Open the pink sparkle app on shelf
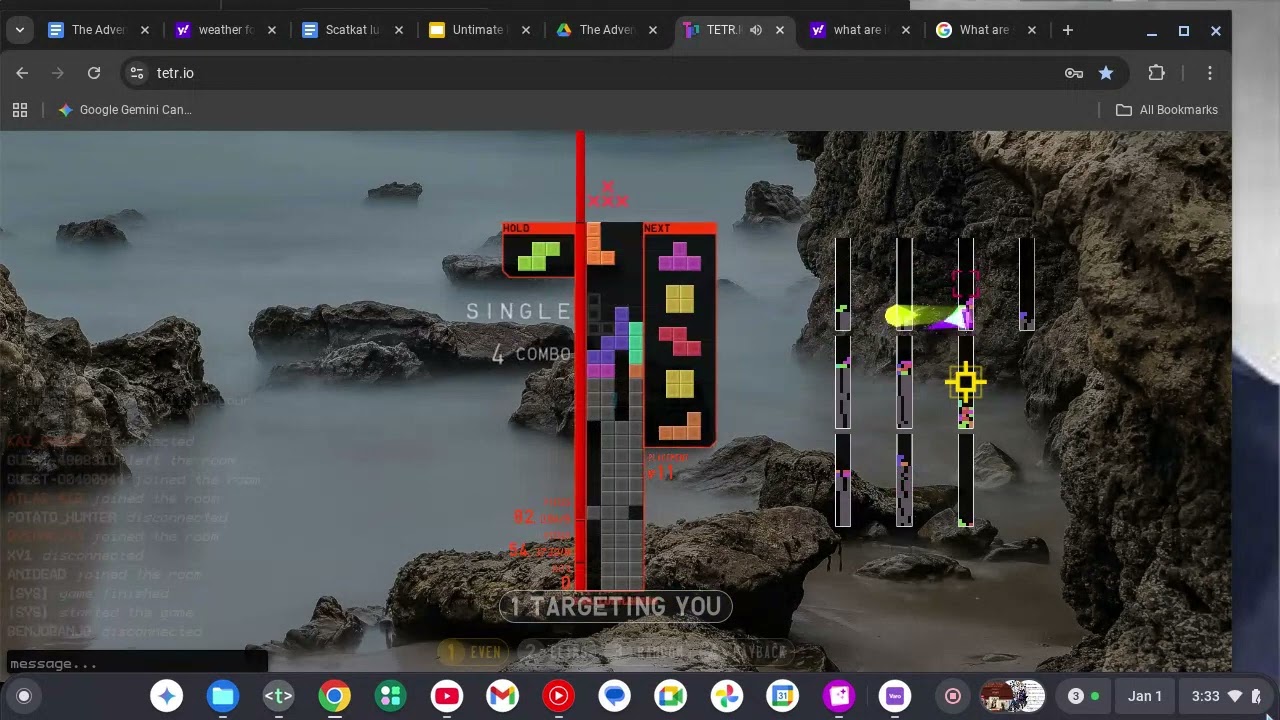Viewport: 1280px width, 720px height. coord(839,696)
